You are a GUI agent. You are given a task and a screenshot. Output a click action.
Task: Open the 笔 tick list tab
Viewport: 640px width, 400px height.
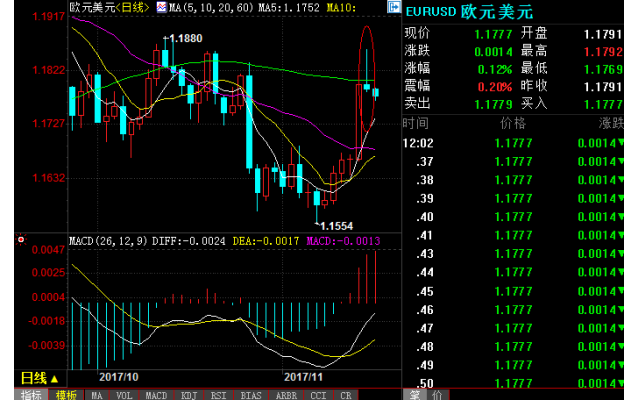tap(411, 394)
